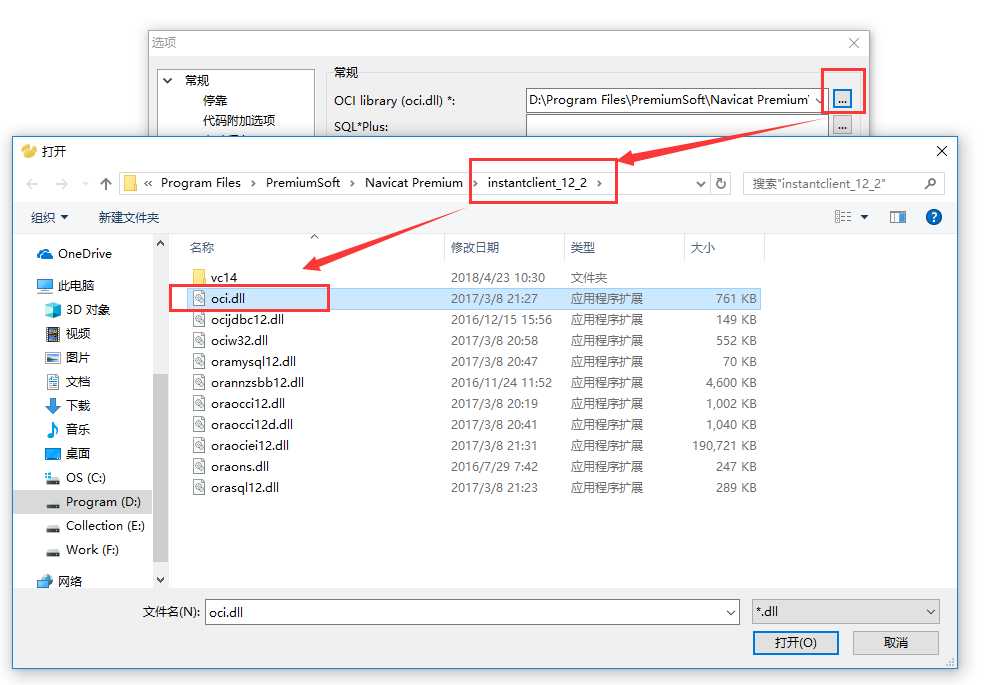1004x685 pixels.
Task: Click the SQL*Plus browse button
Action: point(842,127)
